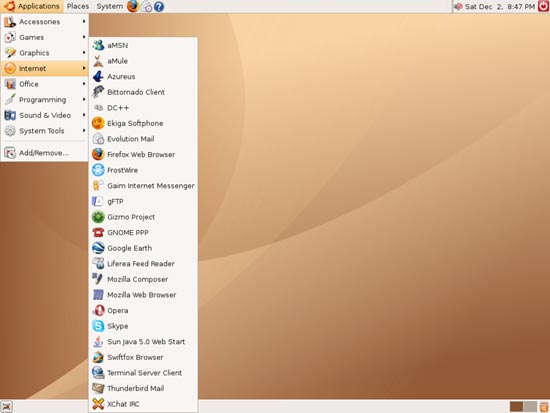Click the Google Earth globe icon
The height and width of the screenshot is (413, 550).
(x=98, y=248)
